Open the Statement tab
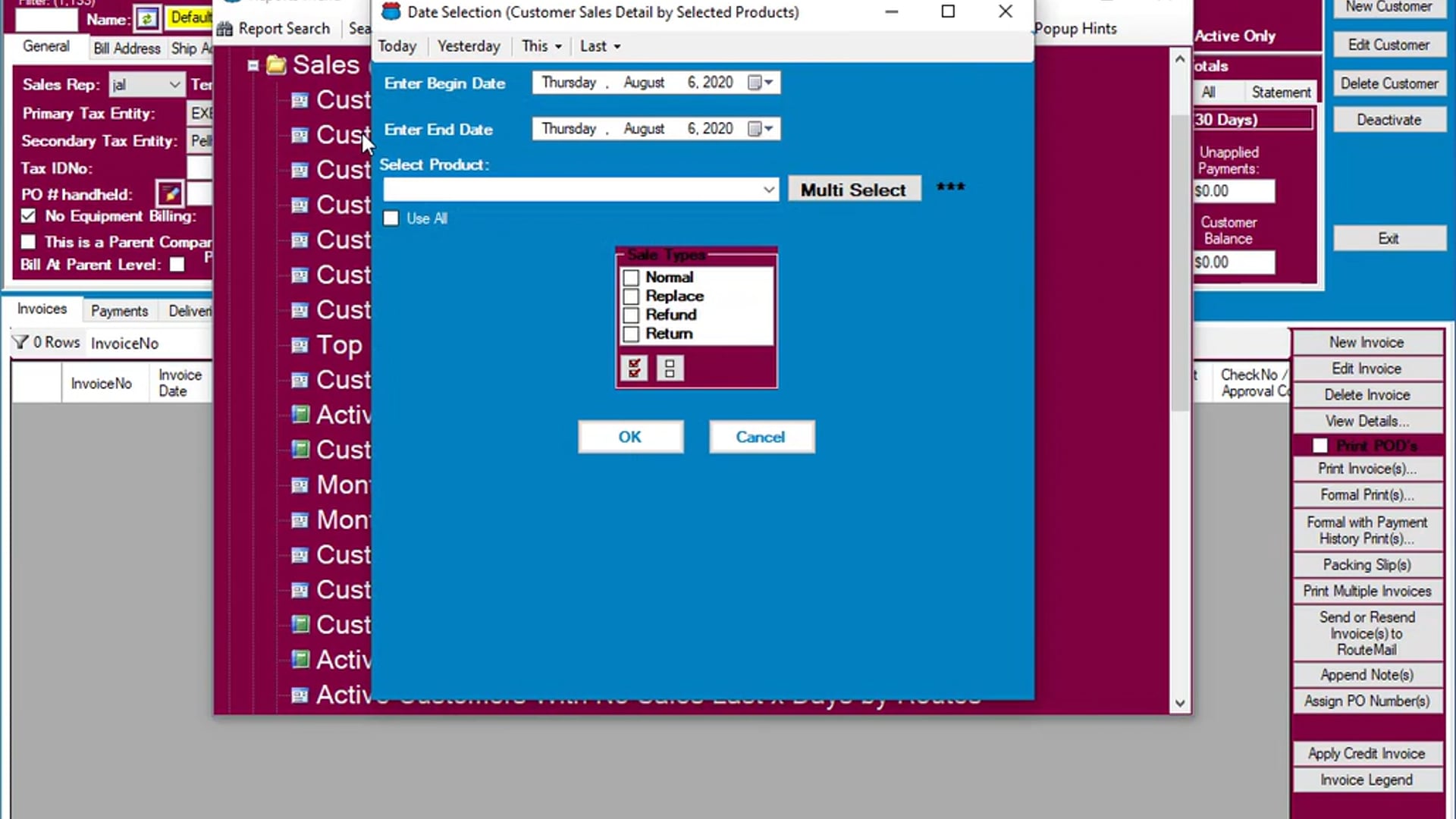This screenshot has height=819, width=1456. (x=1281, y=93)
